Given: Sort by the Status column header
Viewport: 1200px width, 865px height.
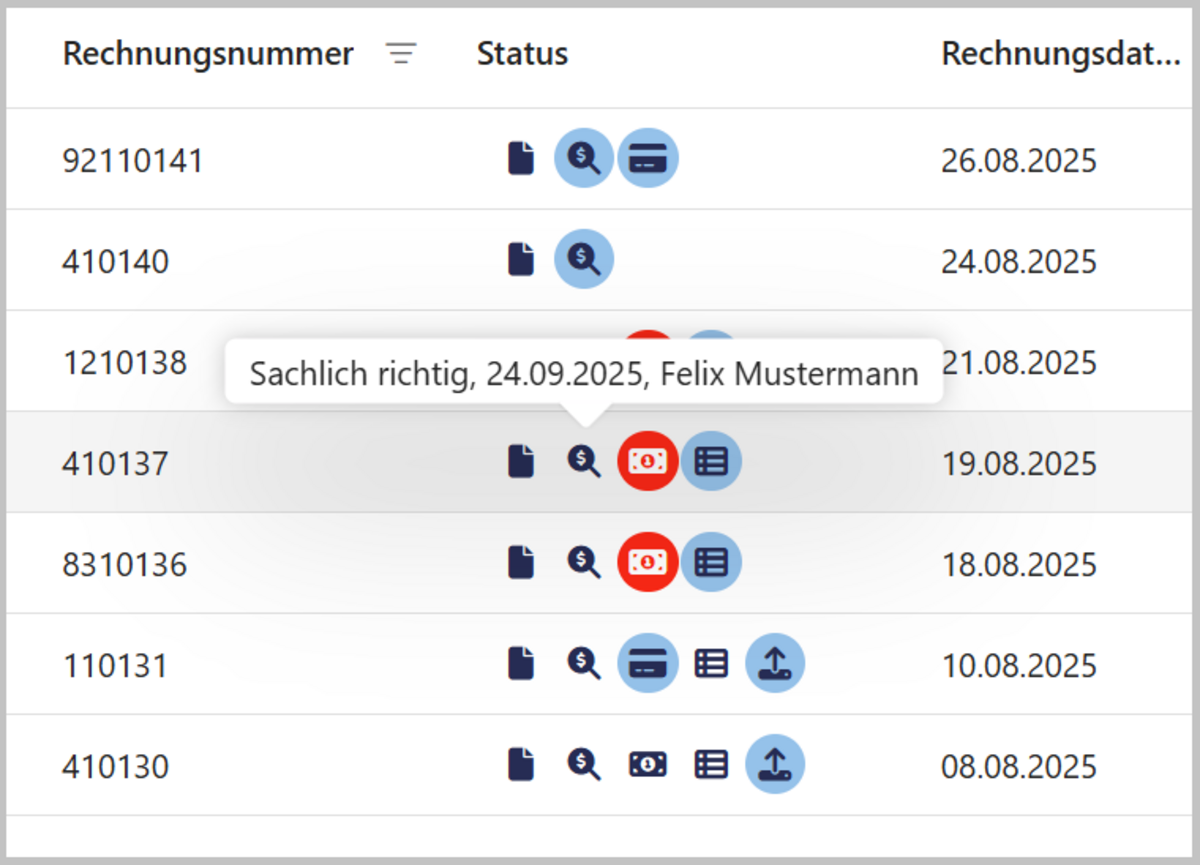Looking at the screenshot, I should (x=522, y=54).
